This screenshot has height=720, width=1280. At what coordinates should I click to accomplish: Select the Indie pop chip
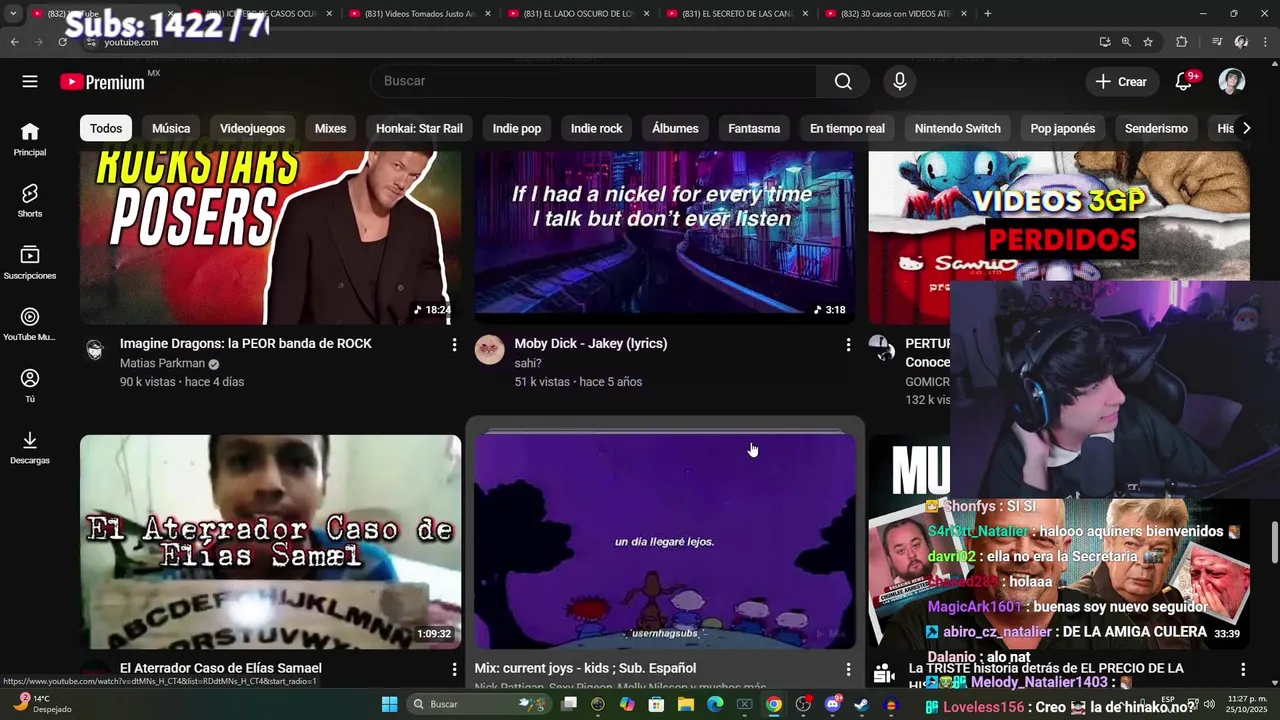pyautogui.click(x=517, y=128)
